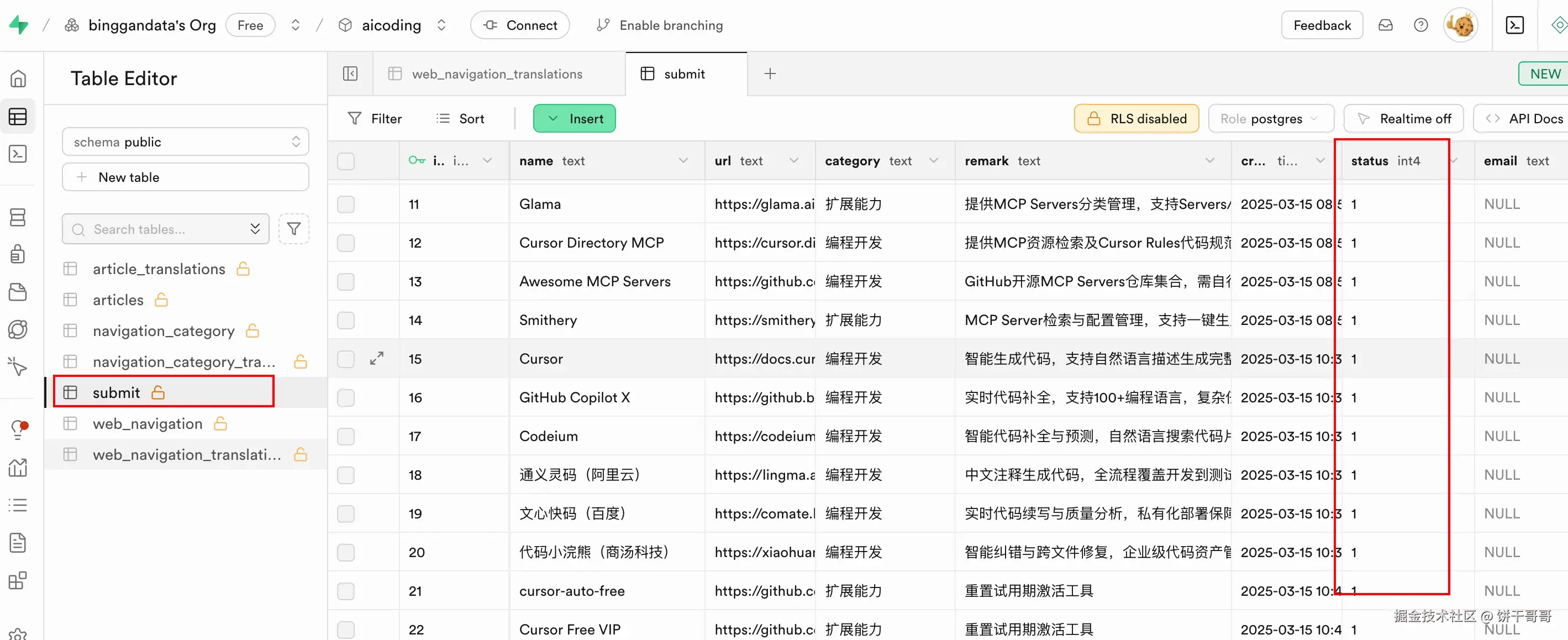Collapse the side panel via toggle icon
This screenshot has height=640, width=1568.
pos(350,74)
